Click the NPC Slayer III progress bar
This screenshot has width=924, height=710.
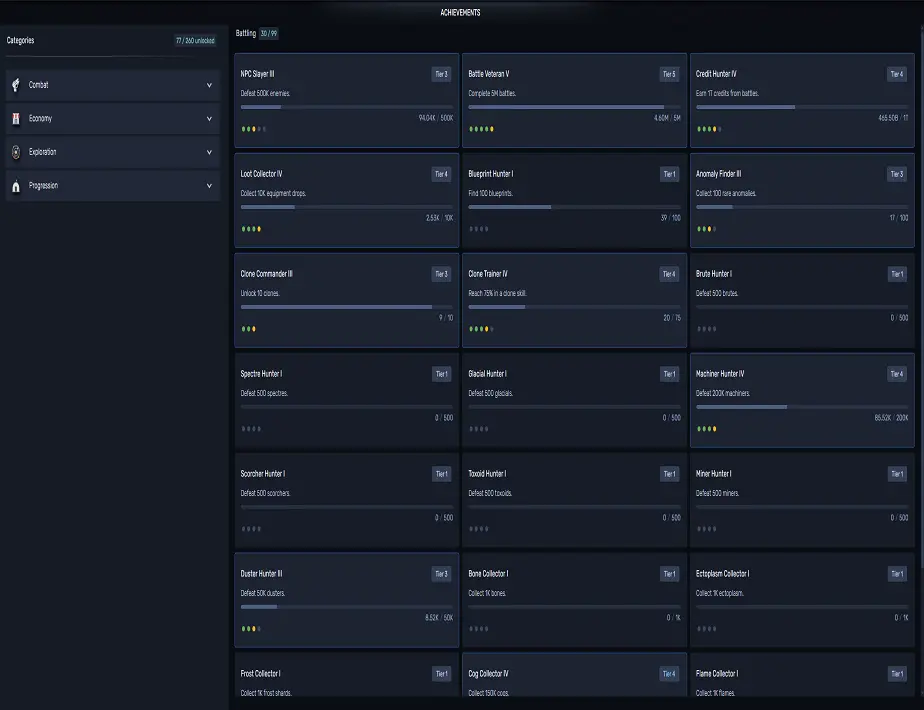346,107
